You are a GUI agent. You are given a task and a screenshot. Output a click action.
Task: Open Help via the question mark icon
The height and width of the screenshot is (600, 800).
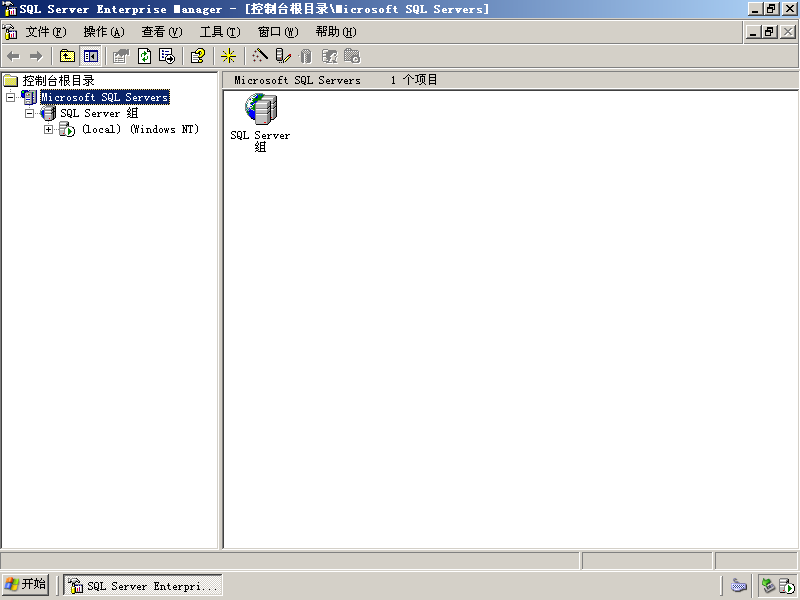pyautogui.click(x=198, y=56)
